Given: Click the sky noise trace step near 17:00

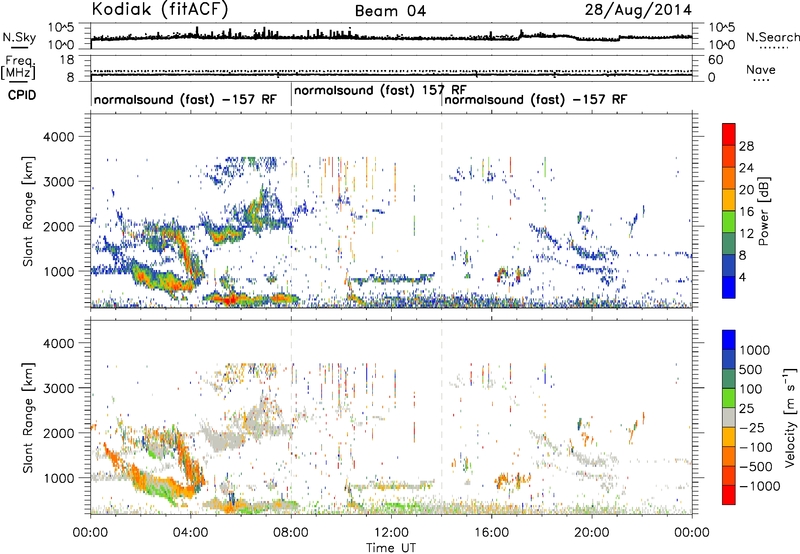Looking at the screenshot, I should [521, 34].
